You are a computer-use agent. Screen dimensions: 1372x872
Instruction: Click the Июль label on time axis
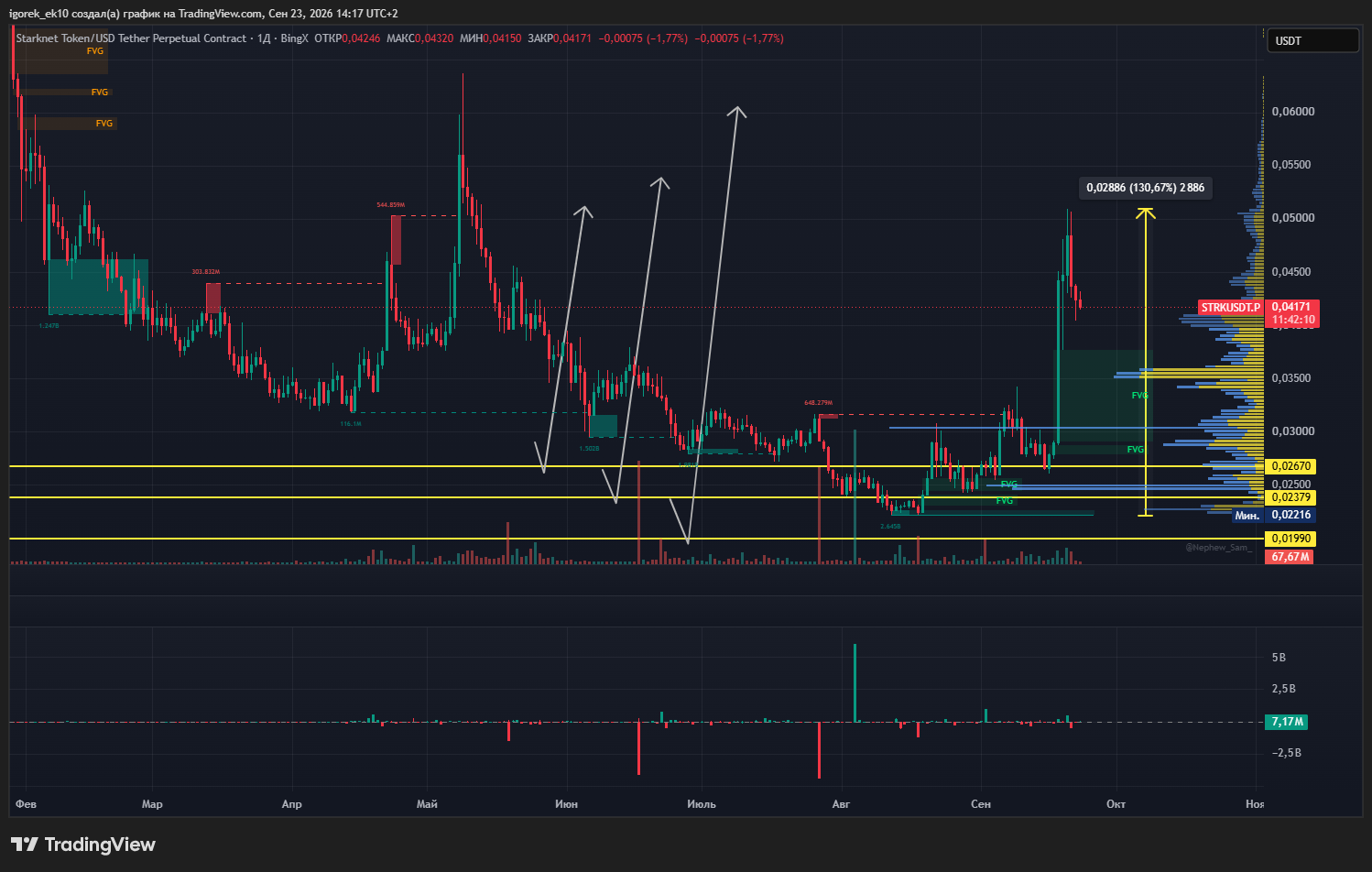click(702, 804)
